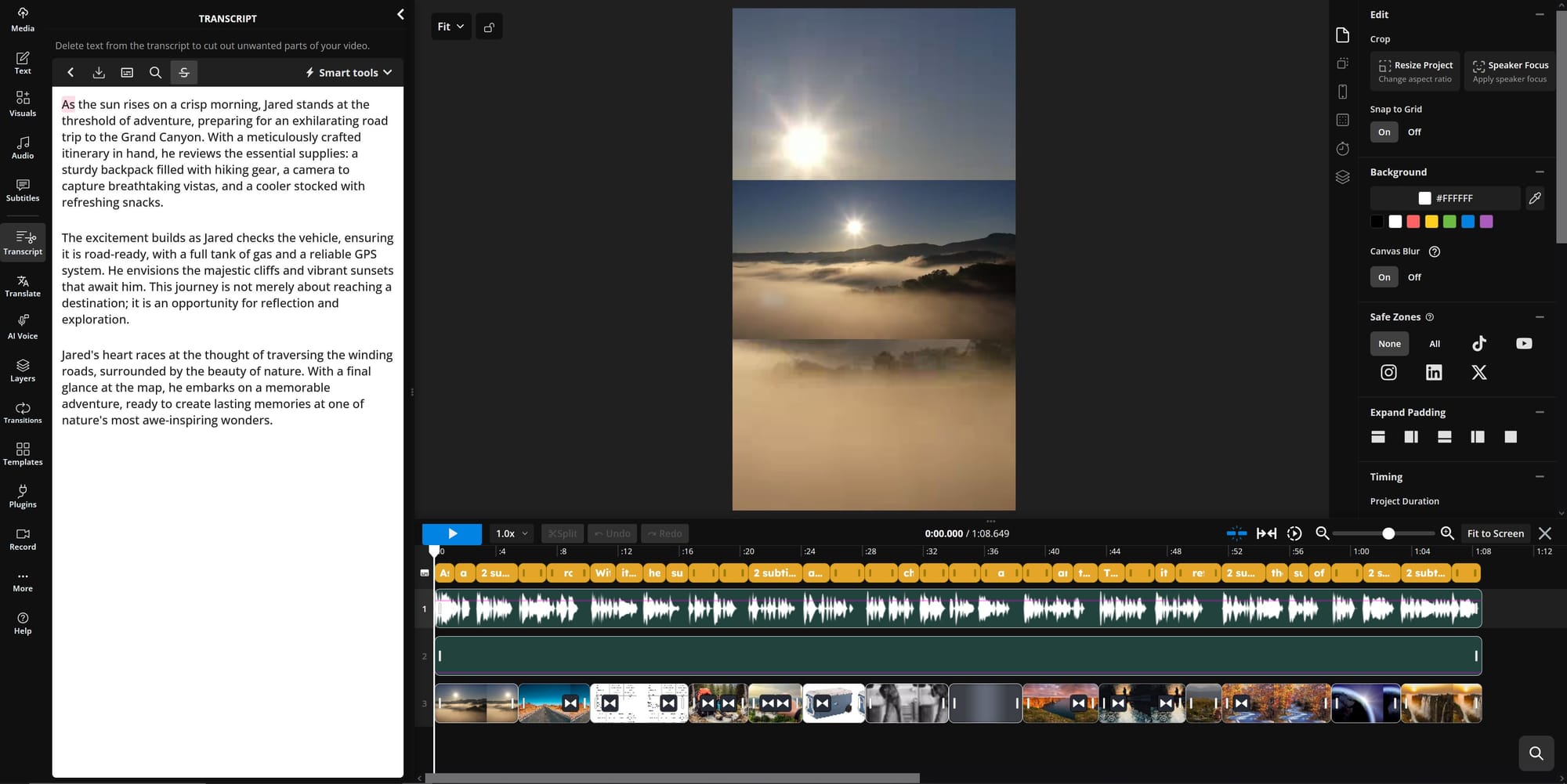1567x784 pixels.
Task: Turn Snap to Grid off
Action: [1413, 132]
